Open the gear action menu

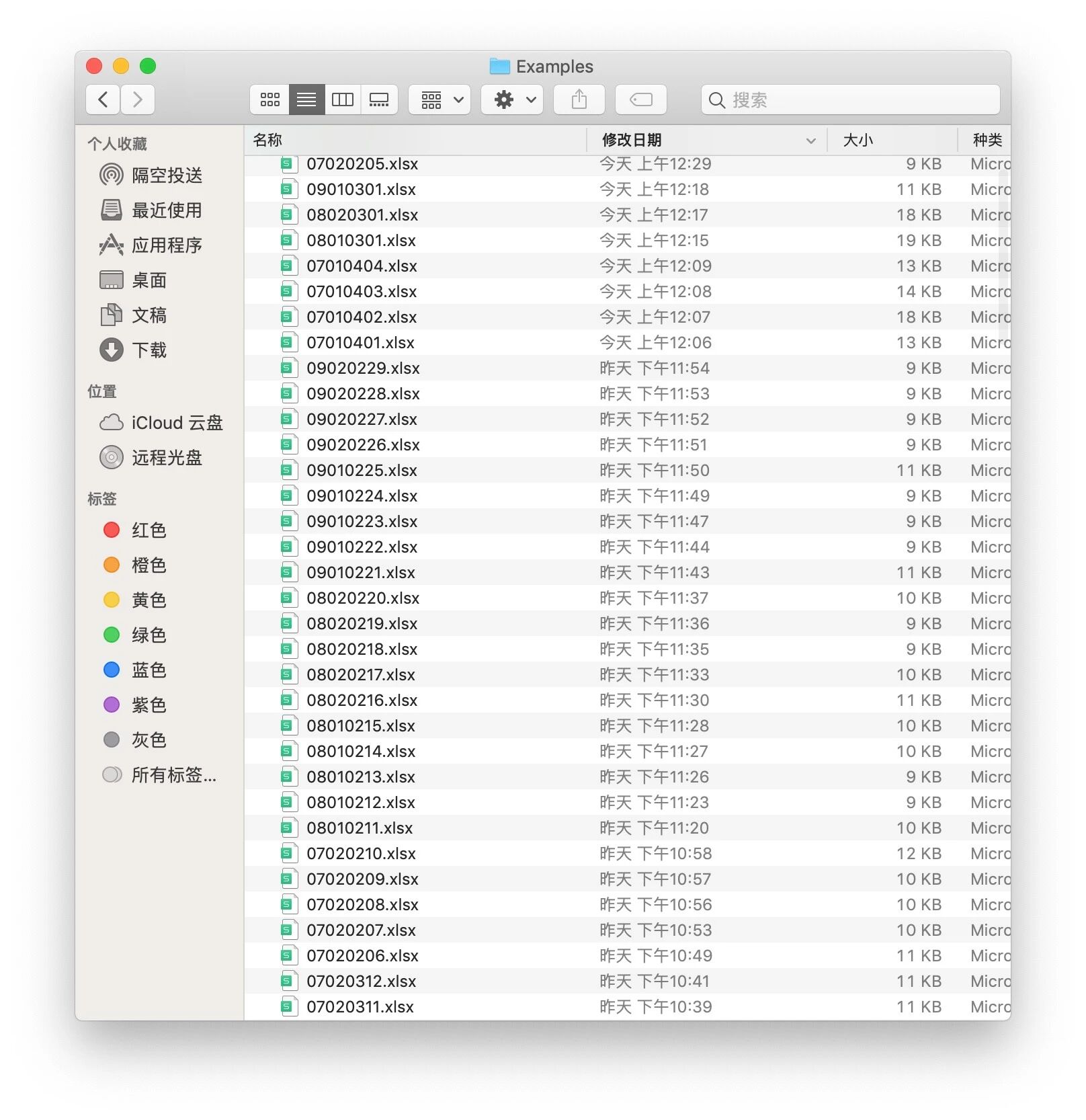512,100
